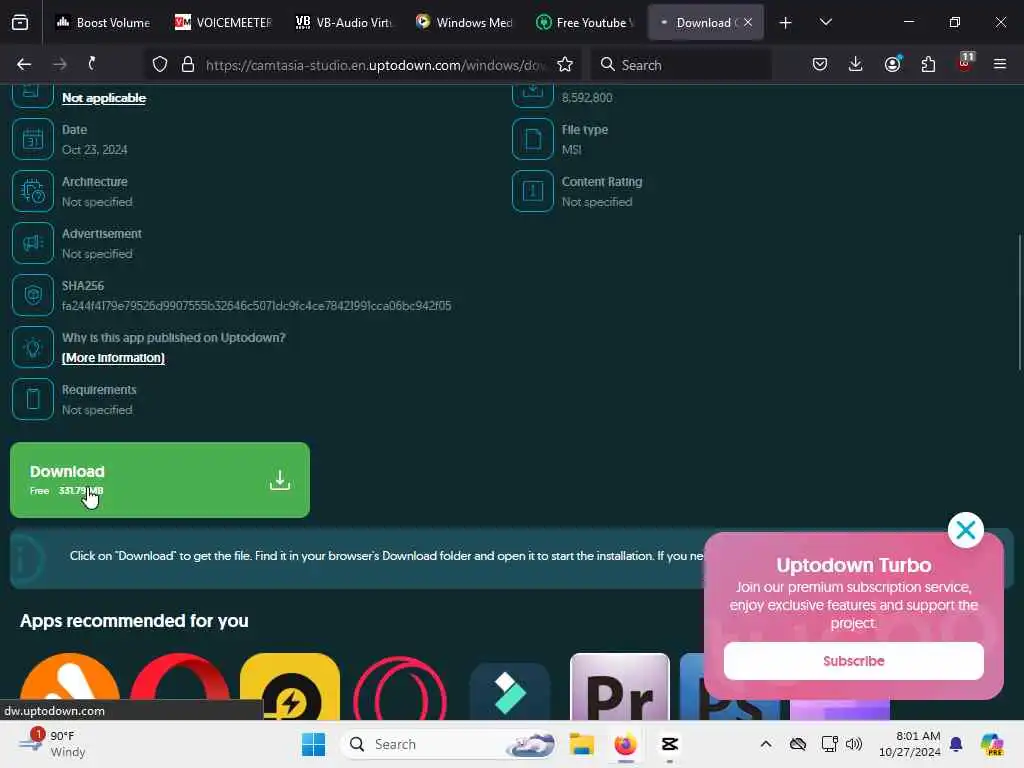Click the File type document icon

(533, 139)
